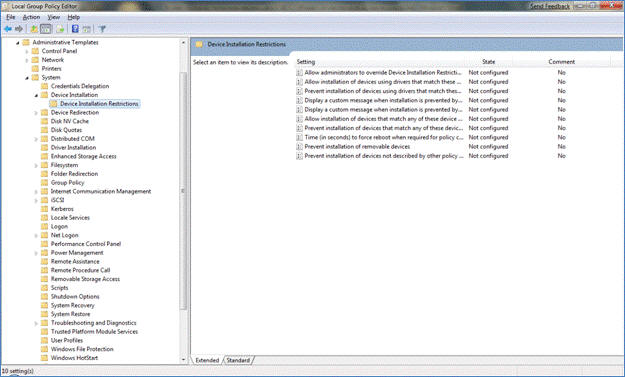The image size is (625, 377).
Task: Select Windows File Protection in the tree
Action: (82, 349)
